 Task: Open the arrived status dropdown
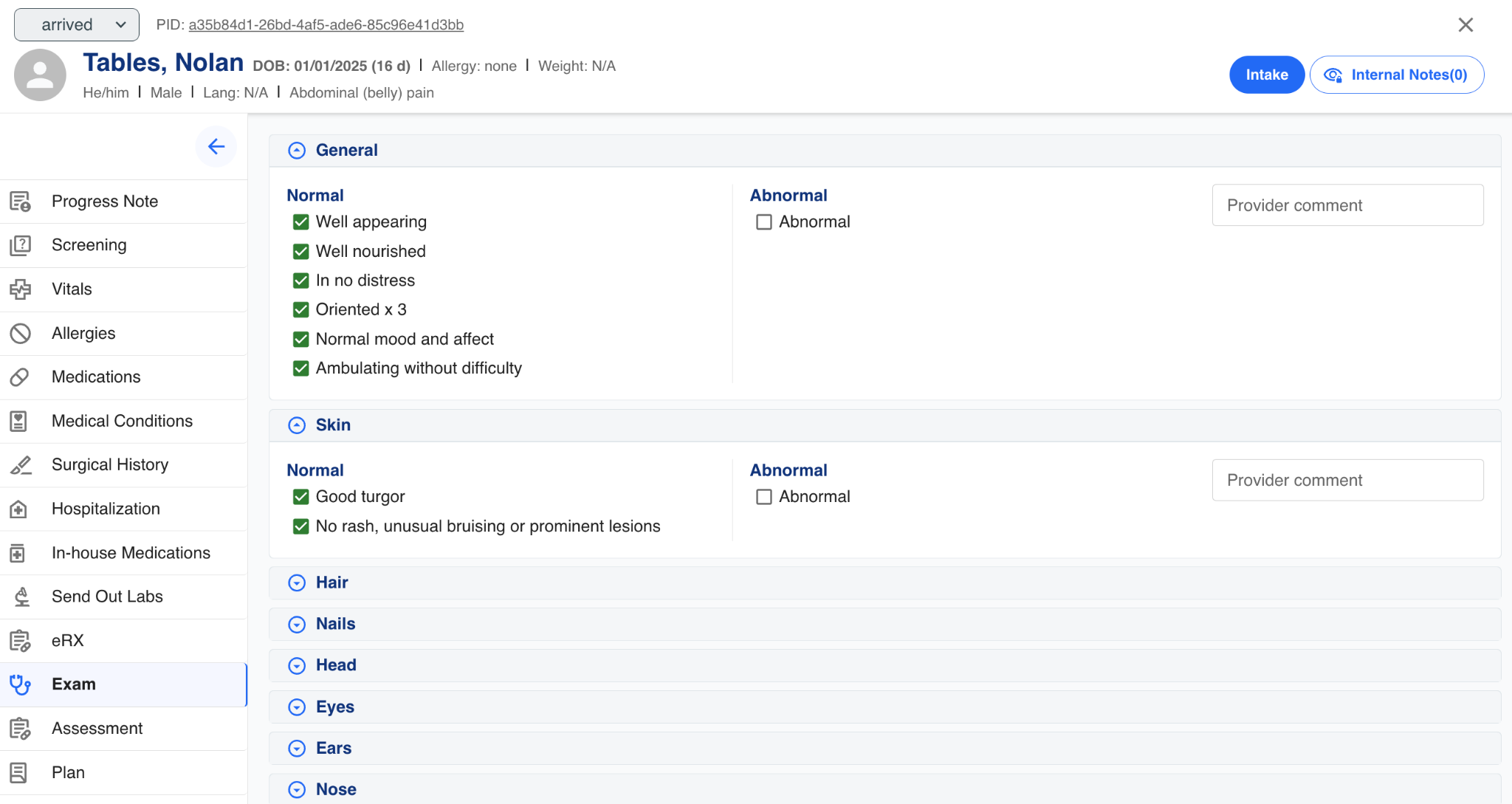(77, 25)
